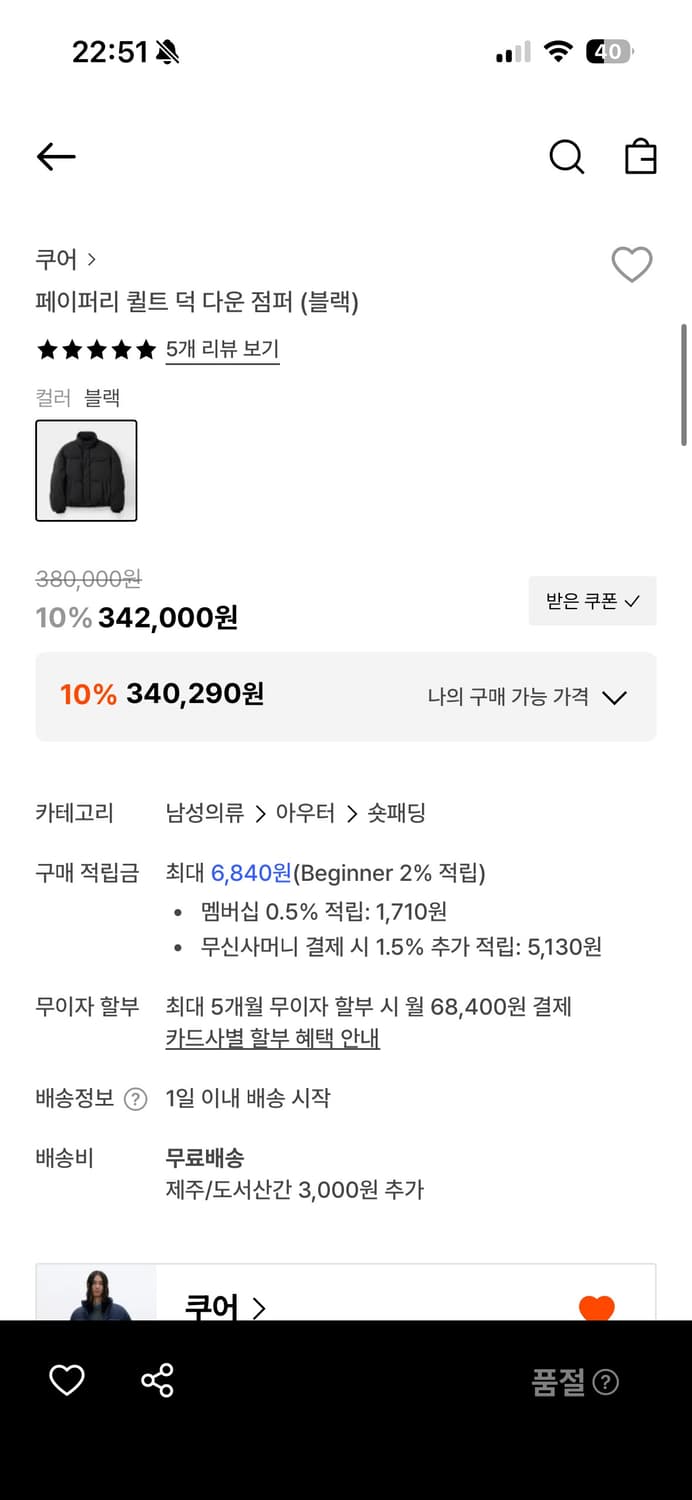Screen dimensions: 692x1500
Task: Toggle the heart in the bottom bar
Action: click(x=66, y=1381)
